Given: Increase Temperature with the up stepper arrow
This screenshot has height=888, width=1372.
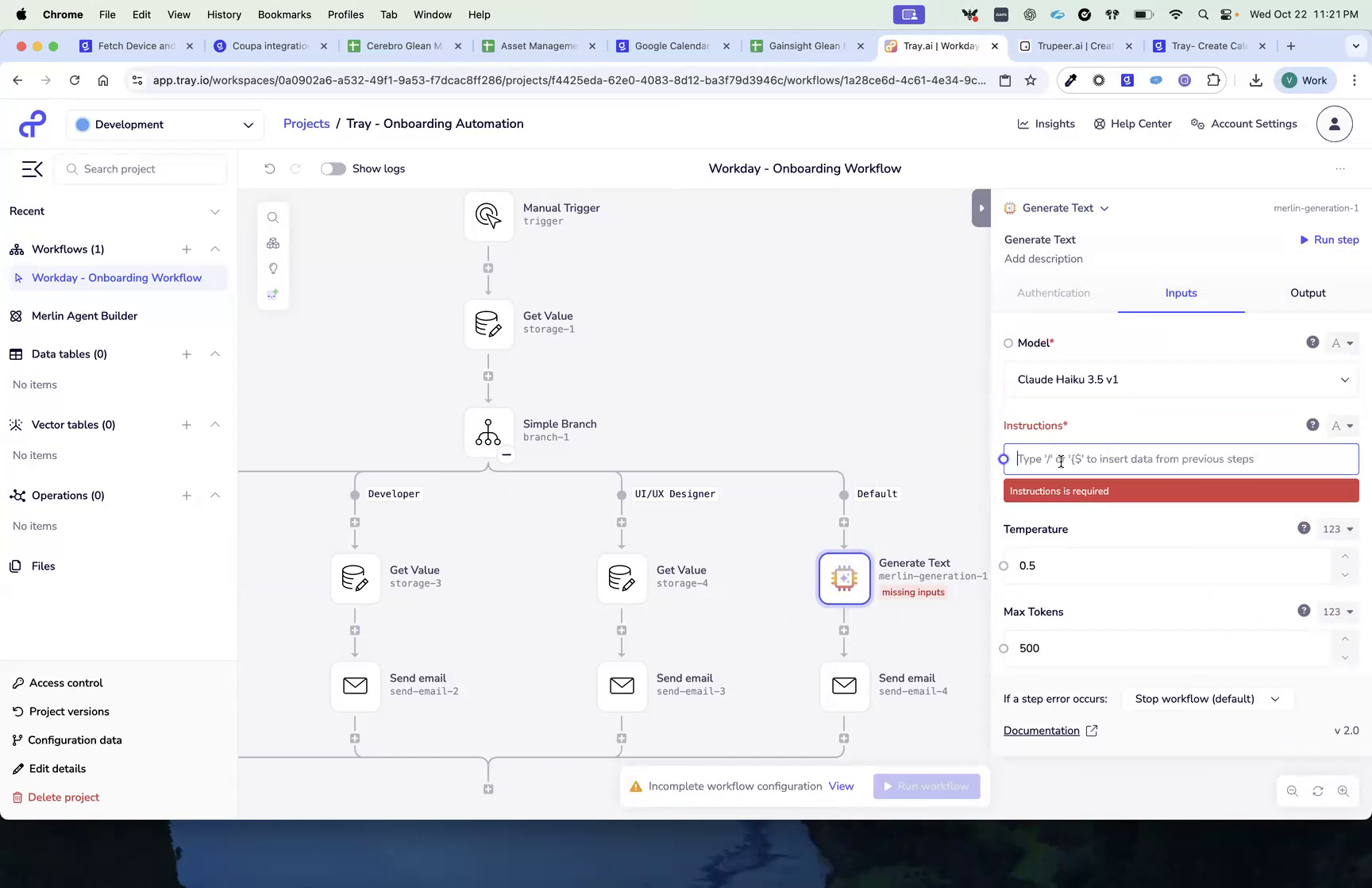Looking at the screenshot, I should pos(1345,557).
